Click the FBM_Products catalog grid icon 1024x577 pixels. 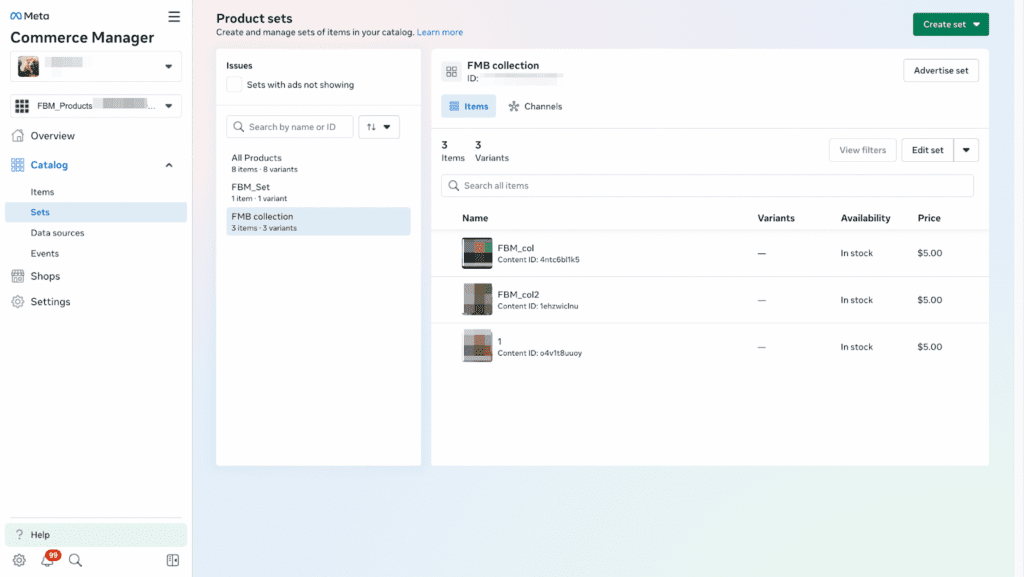[22, 106]
